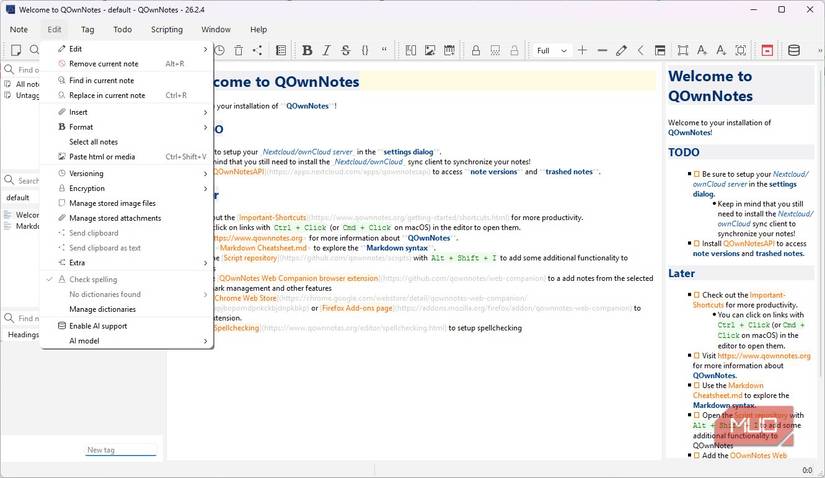Decrease font size with A-minus icon
The height and width of the screenshot is (478, 825).
coord(721,50)
